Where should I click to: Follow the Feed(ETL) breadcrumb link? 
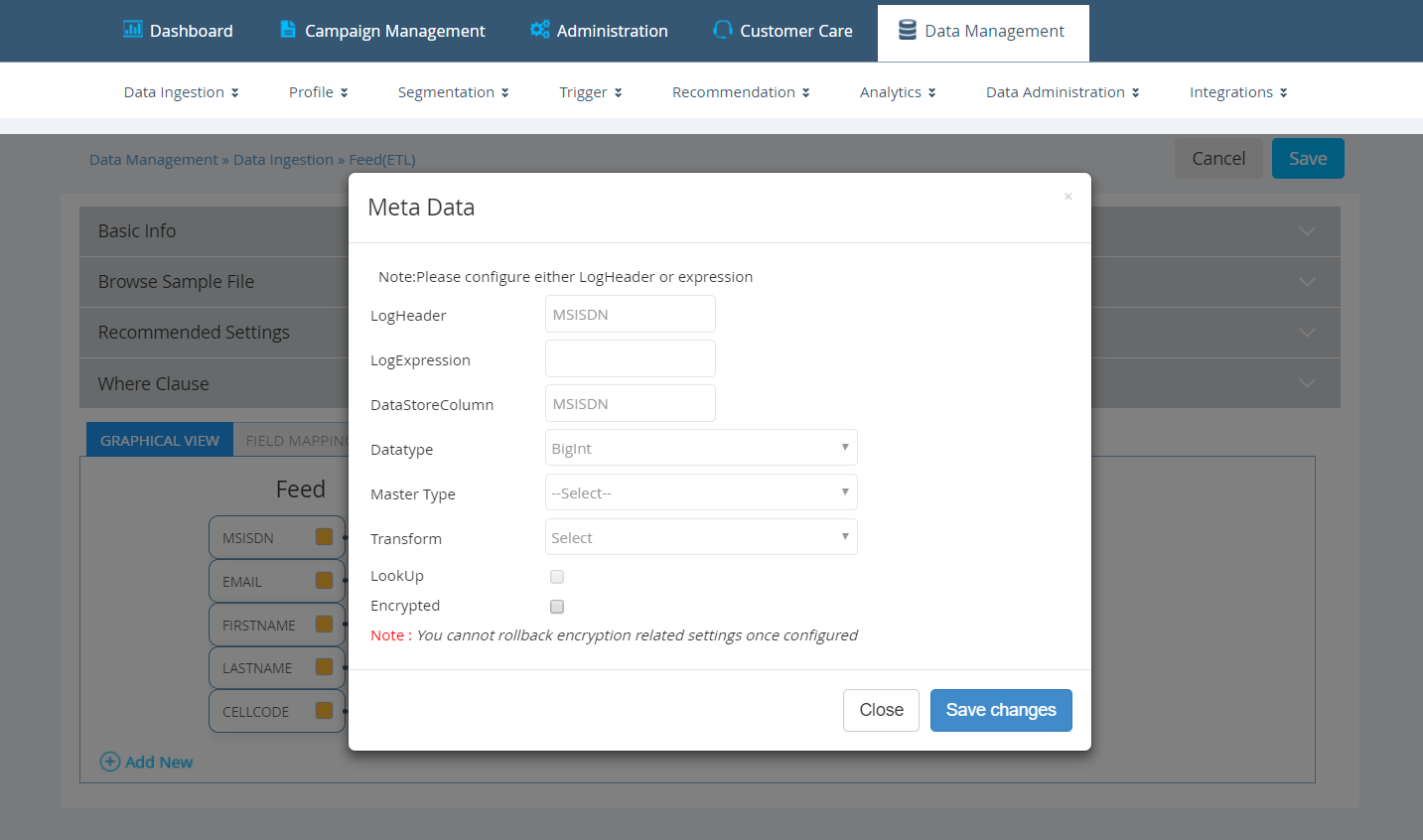point(382,160)
